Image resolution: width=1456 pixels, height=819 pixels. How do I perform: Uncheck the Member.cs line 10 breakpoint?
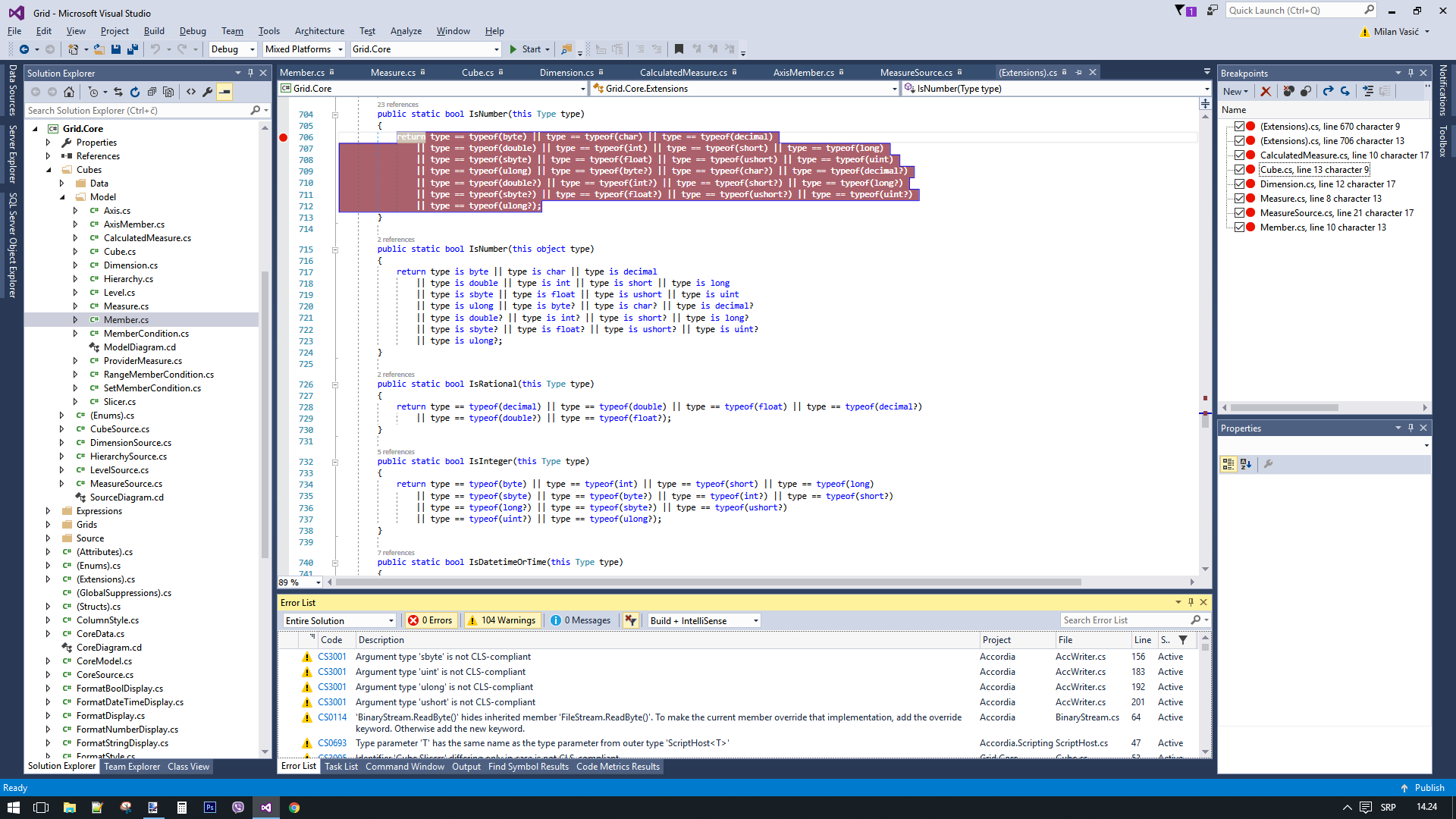(x=1239, y=227)
